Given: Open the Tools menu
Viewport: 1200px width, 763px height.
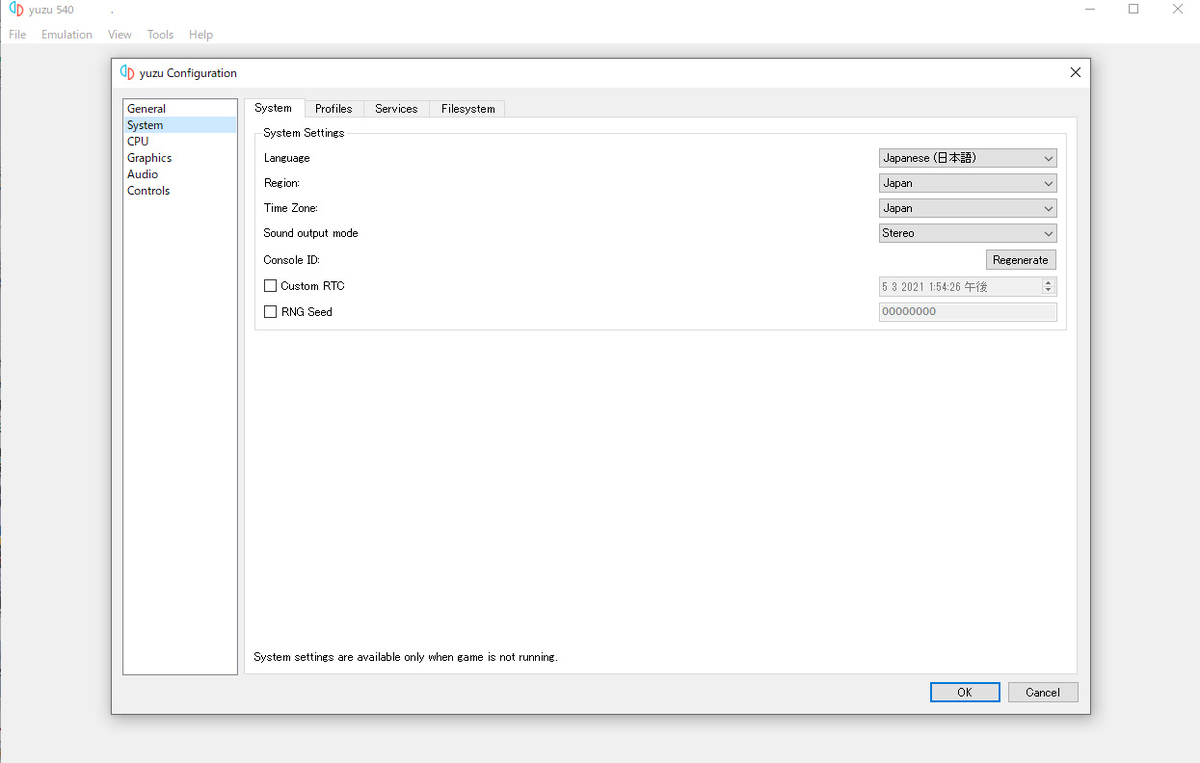Looking at the screenshot, I should [x=160, y=34].
